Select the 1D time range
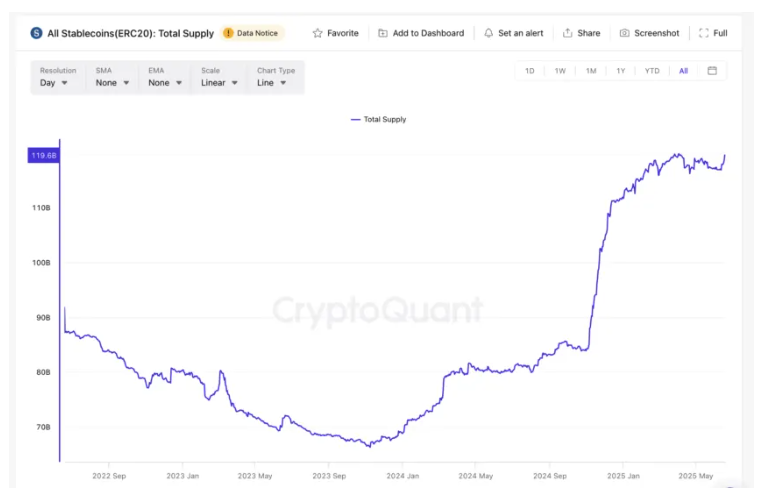759x496 pixels. coord(530,71)
